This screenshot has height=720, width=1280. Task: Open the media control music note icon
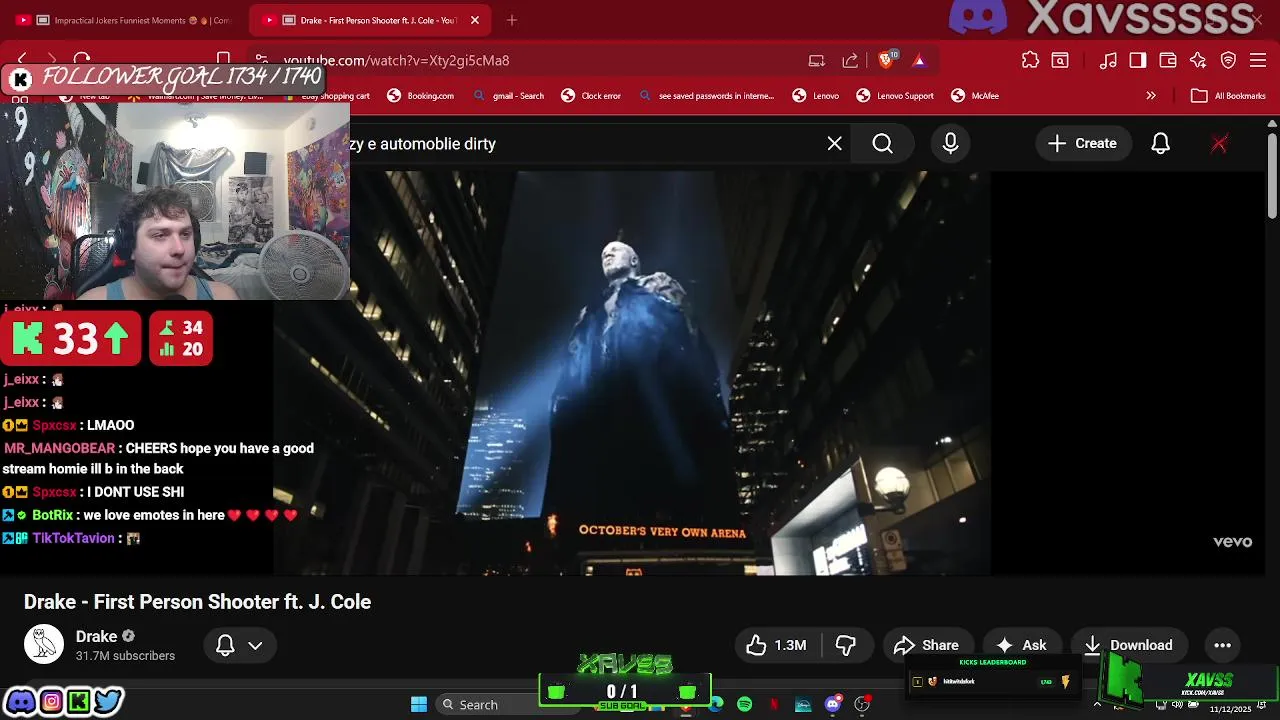[x=1108, y=61]
